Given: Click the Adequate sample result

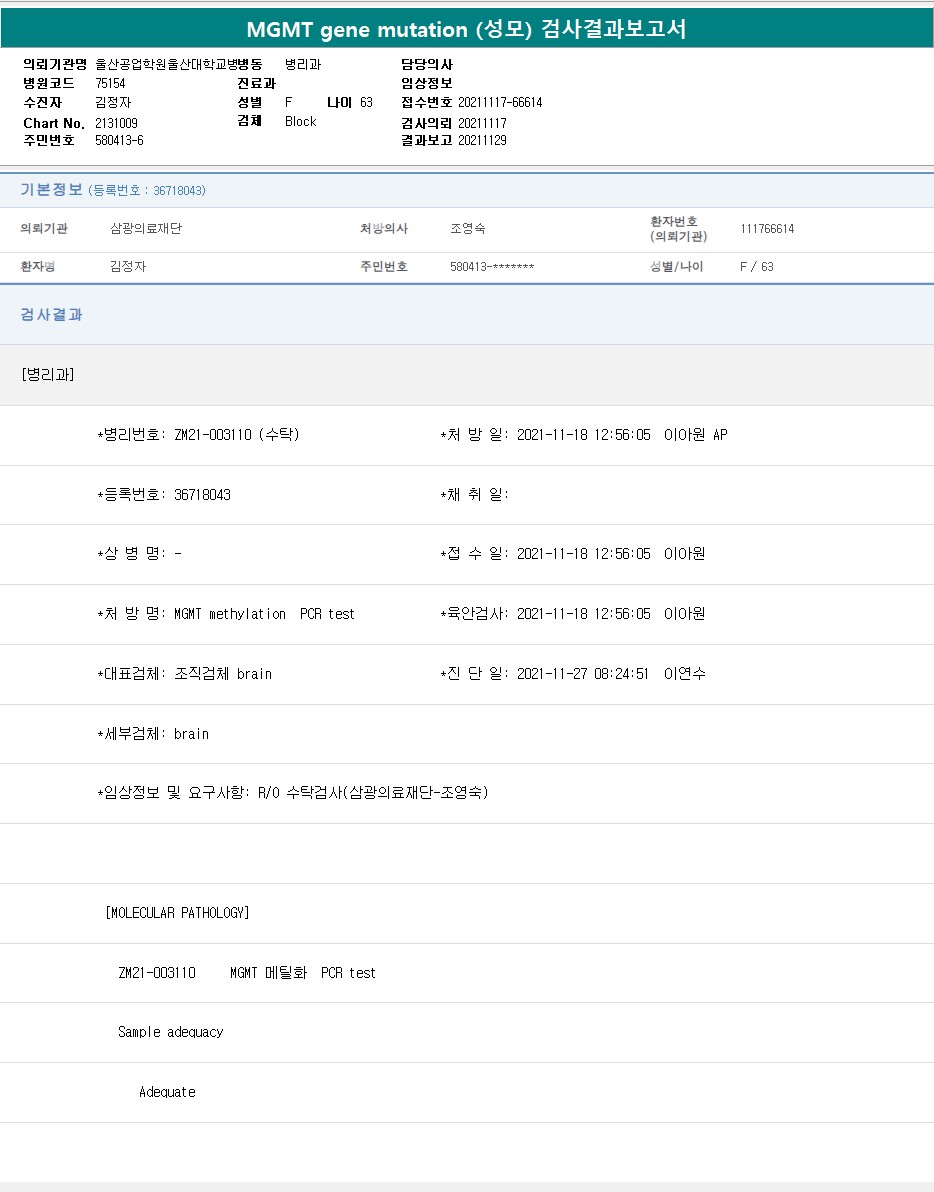Looking at the screenshot, I should pos(167,1092).
